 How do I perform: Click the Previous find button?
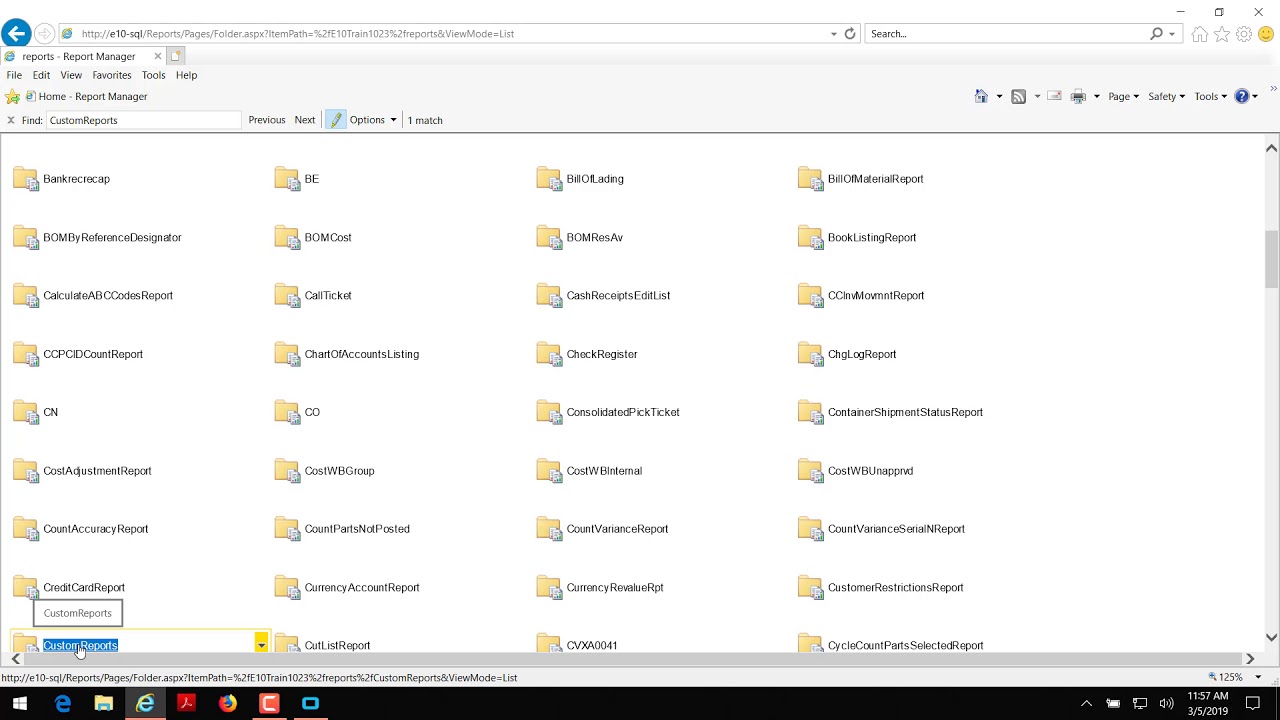[267, 120]
